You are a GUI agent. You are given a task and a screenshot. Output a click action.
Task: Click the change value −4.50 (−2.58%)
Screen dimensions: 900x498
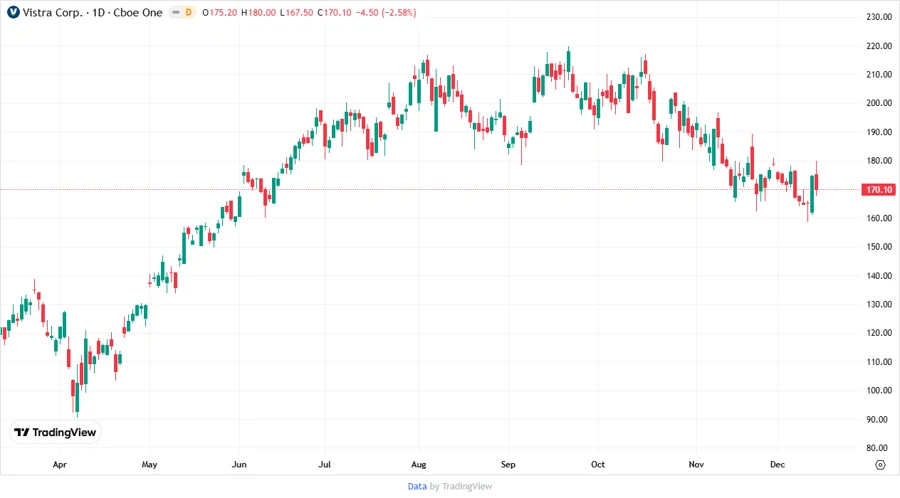click(386, 12)
